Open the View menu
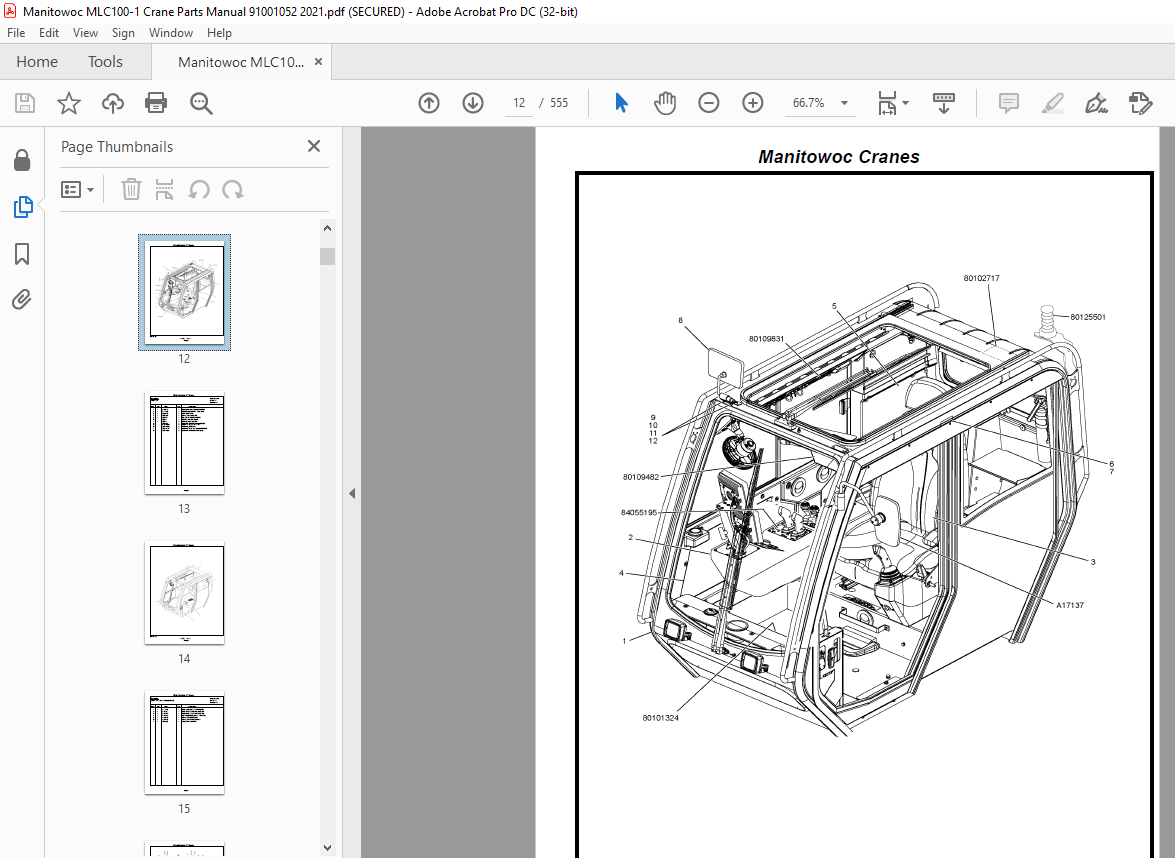 pos(85,33)
